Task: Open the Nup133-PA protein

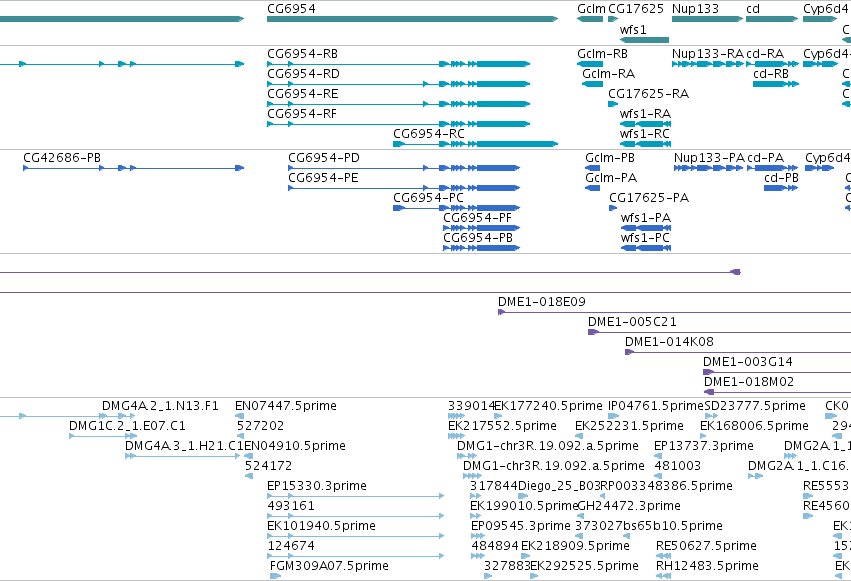Action: [x=709, y=168]
